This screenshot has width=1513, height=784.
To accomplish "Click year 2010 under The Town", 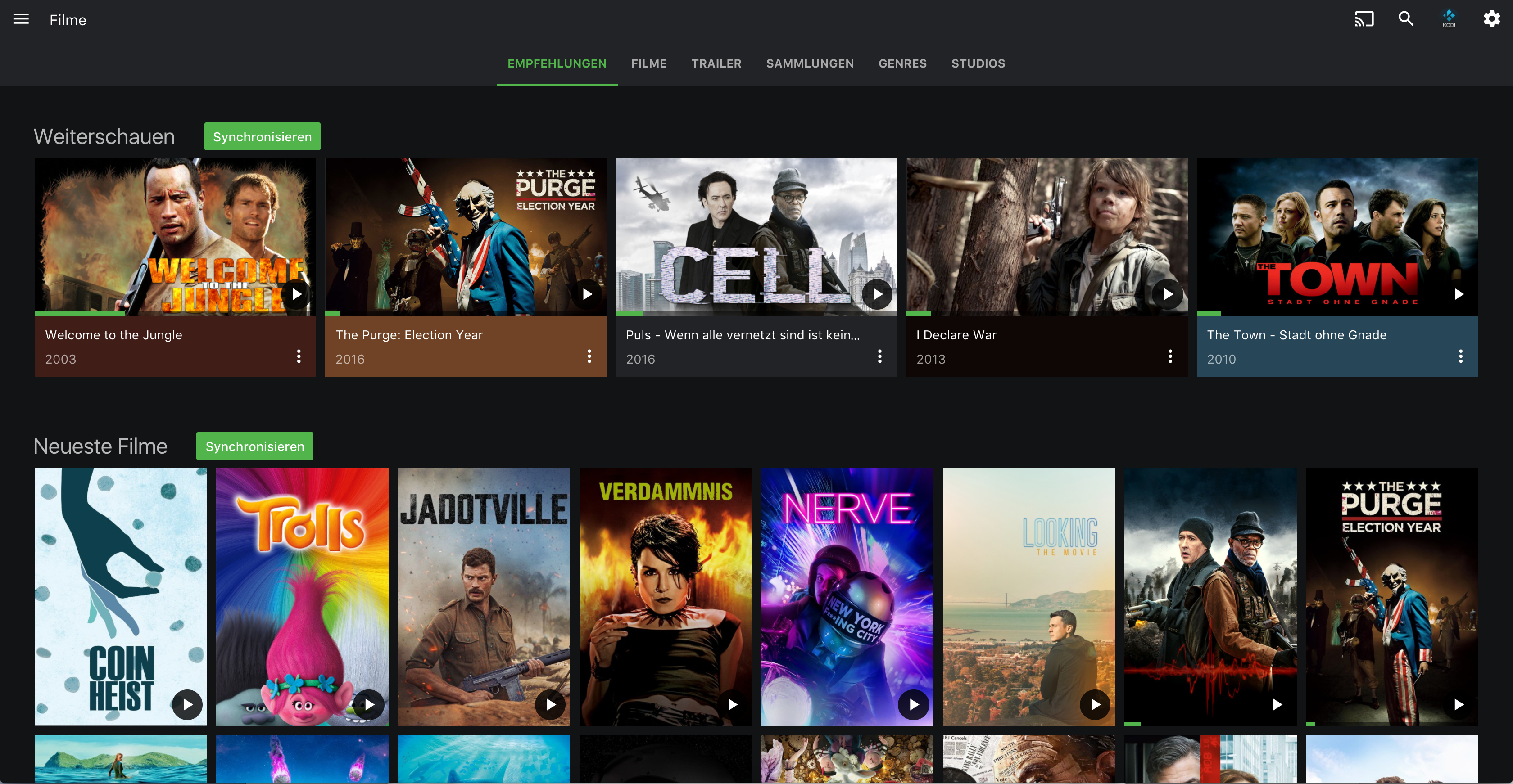I will [x=1221, y=359].
